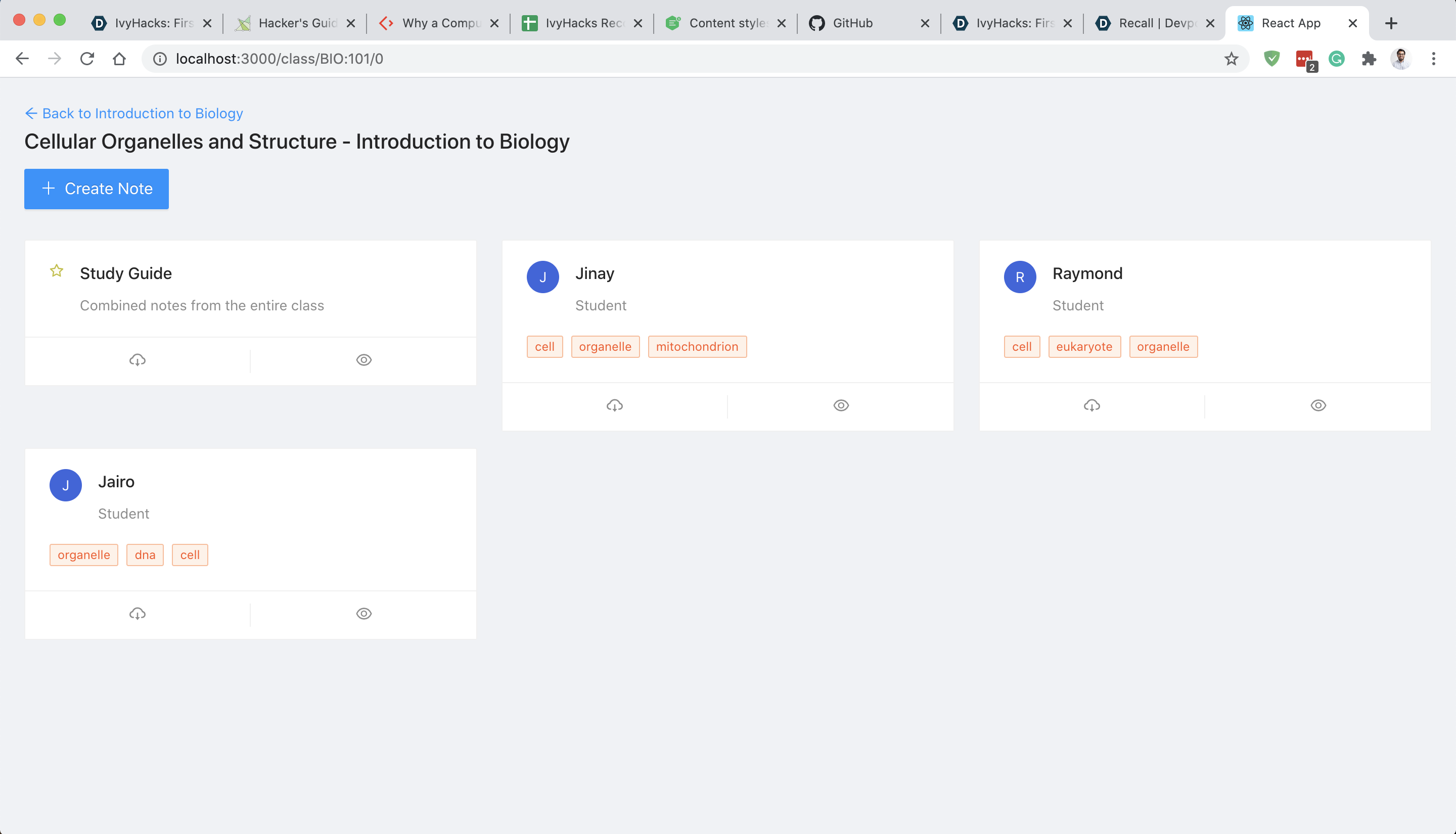
Task: Open the browser extensions puzzle icon
Action: pyautogui.click(x=1369, y=59)
